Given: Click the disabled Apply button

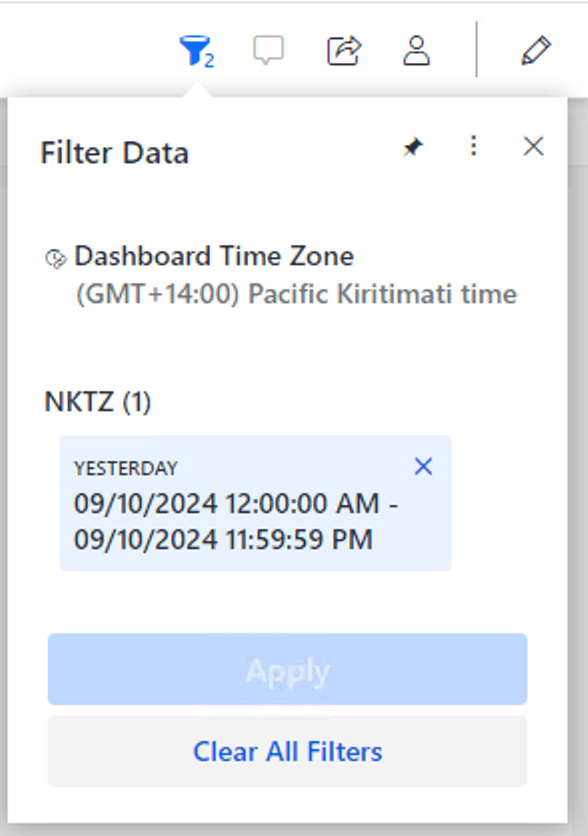Looking at the screenshot, I should [287, 669].
